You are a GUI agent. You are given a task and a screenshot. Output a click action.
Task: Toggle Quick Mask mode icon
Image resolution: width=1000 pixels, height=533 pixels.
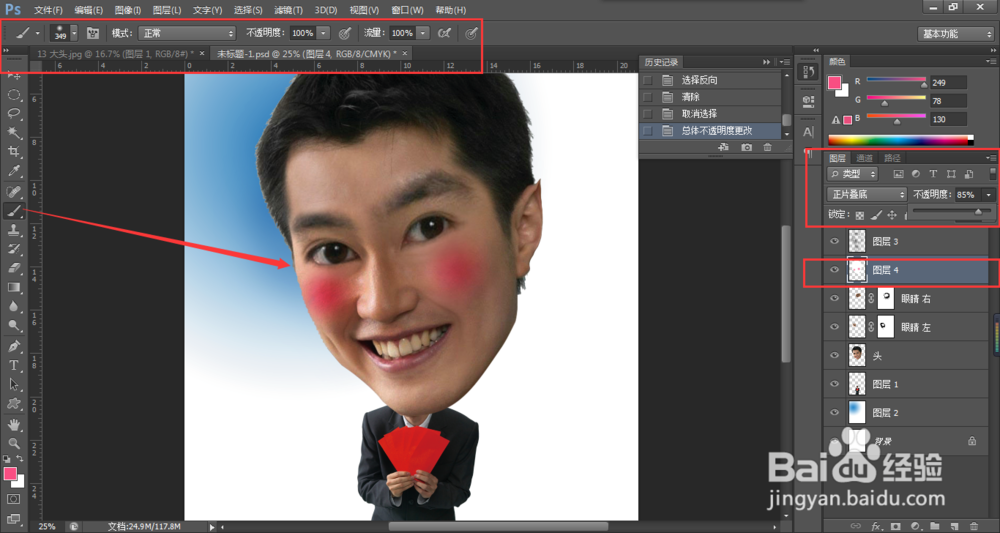click(13, 499)
